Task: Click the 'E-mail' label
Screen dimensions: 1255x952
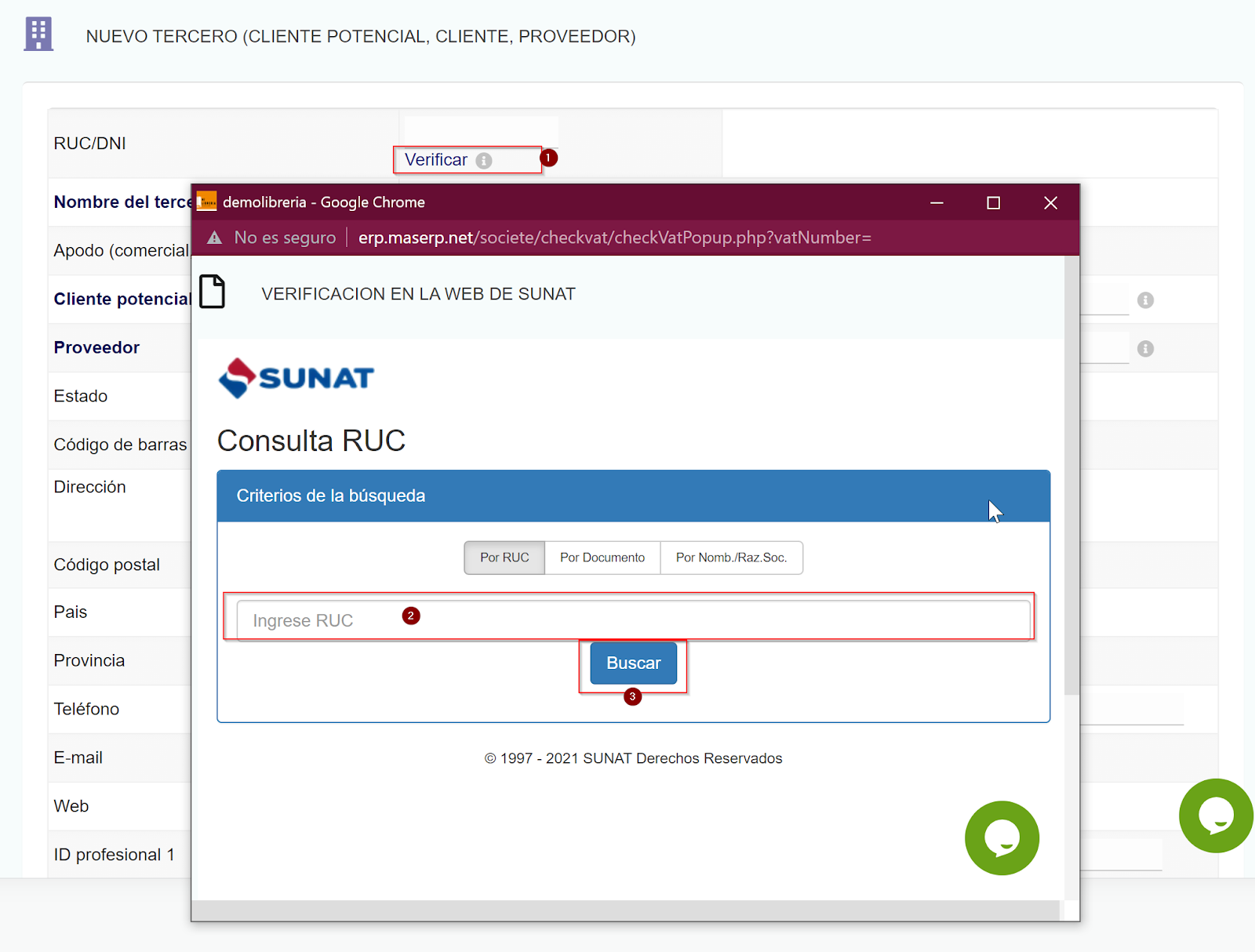Action: point(78,758)
